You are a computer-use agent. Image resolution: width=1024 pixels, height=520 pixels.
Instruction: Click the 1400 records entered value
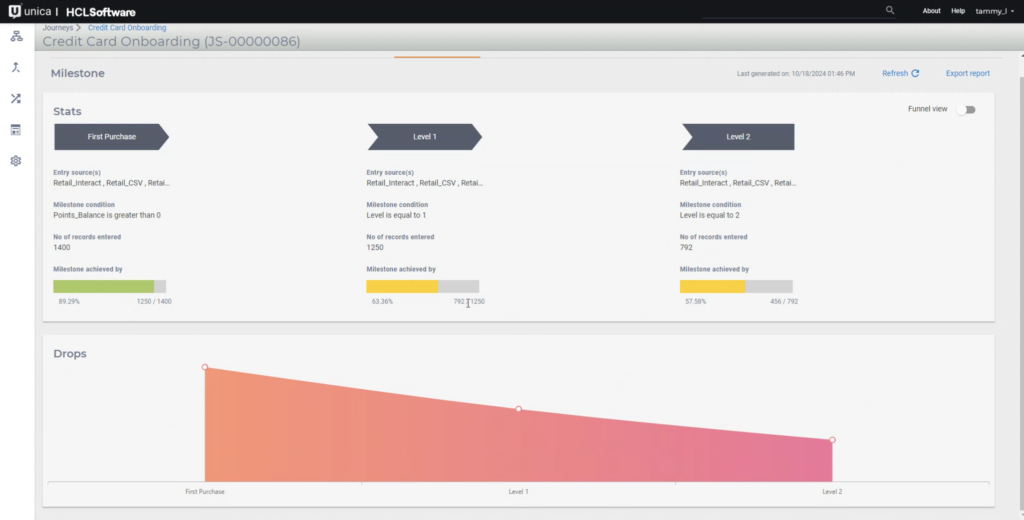pos(62,248)
